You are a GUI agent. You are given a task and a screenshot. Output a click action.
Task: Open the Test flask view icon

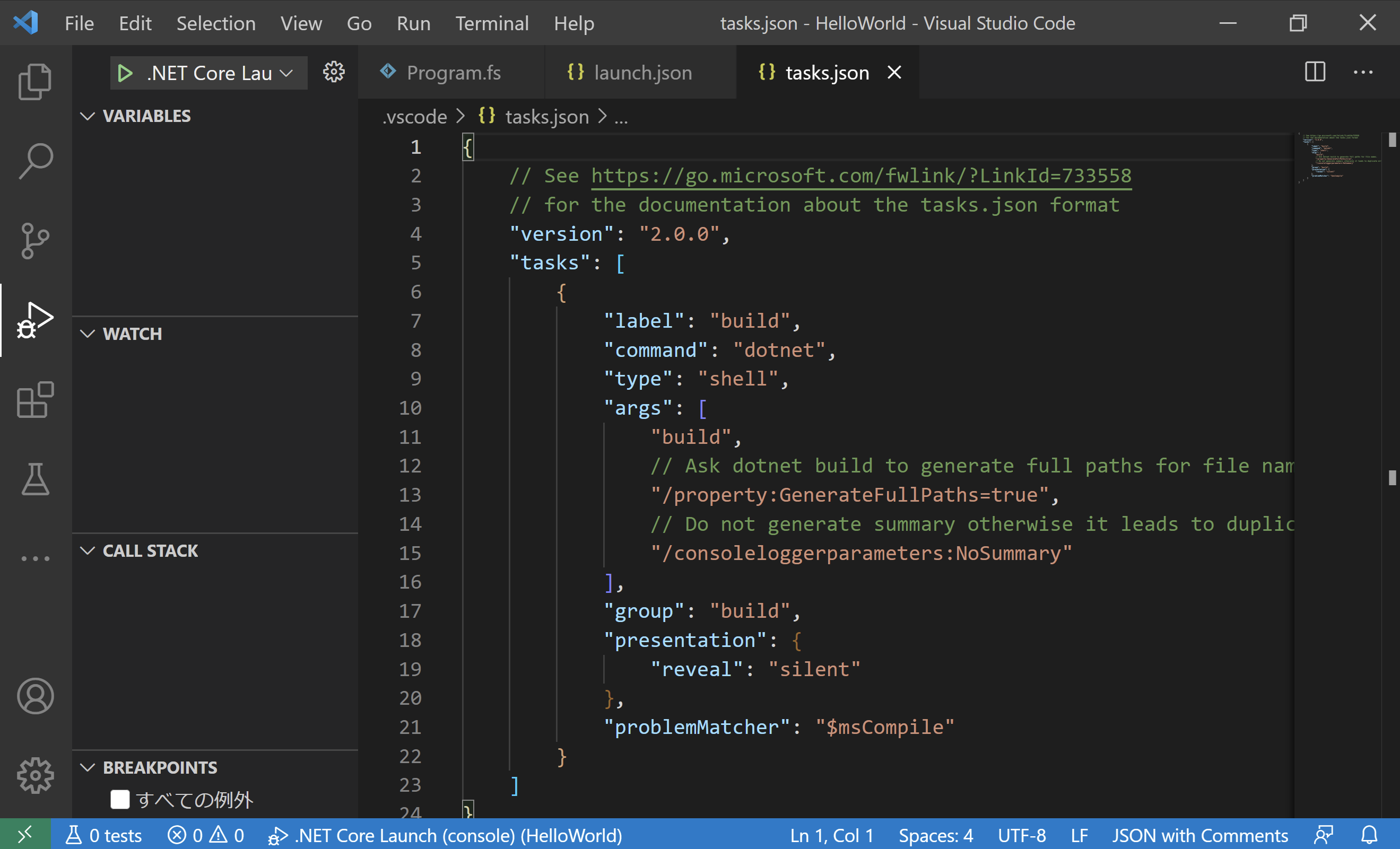click(x=35, y=479)
